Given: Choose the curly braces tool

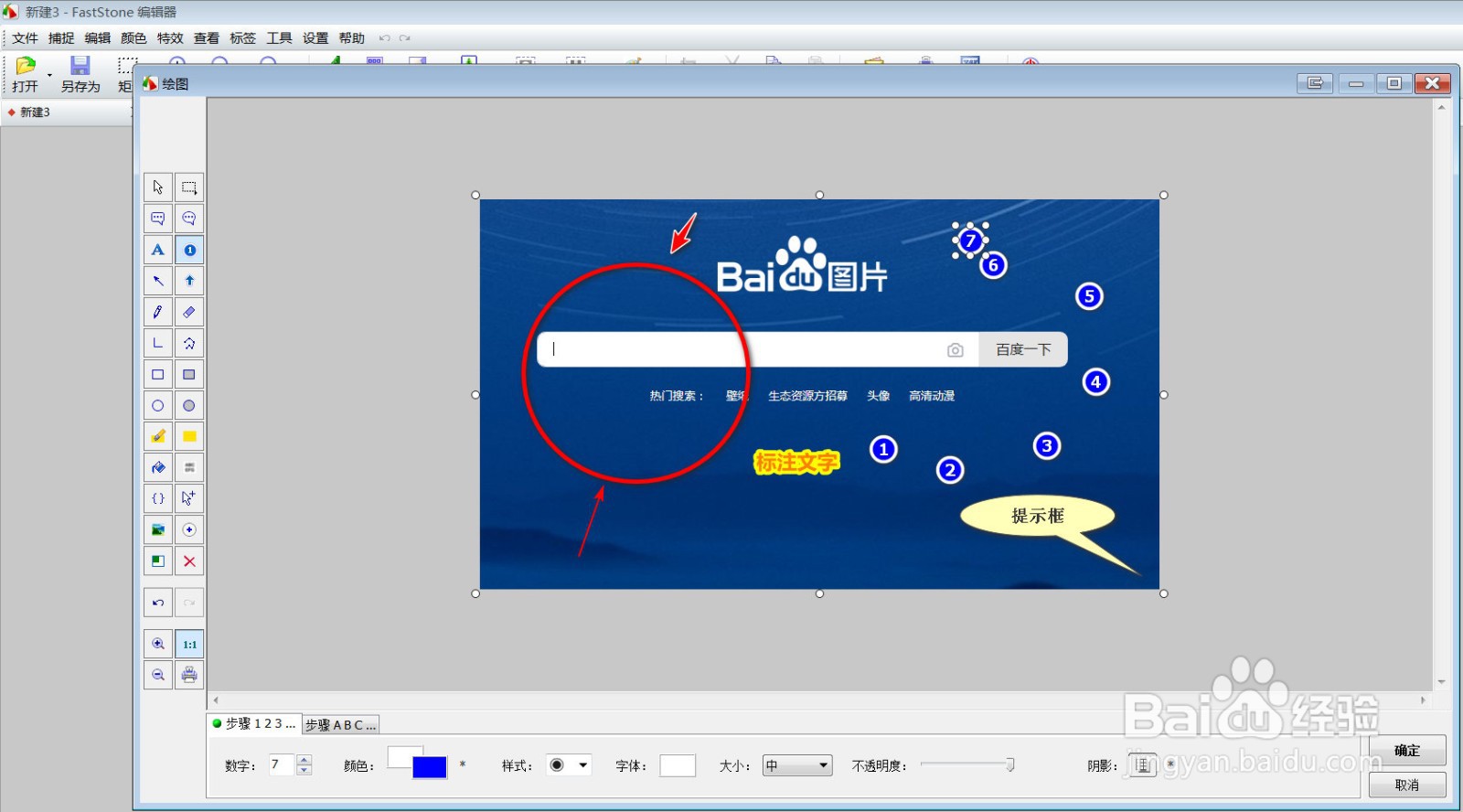Looking at the screenshot, I should pyautogui.click(x=157, y=498).
